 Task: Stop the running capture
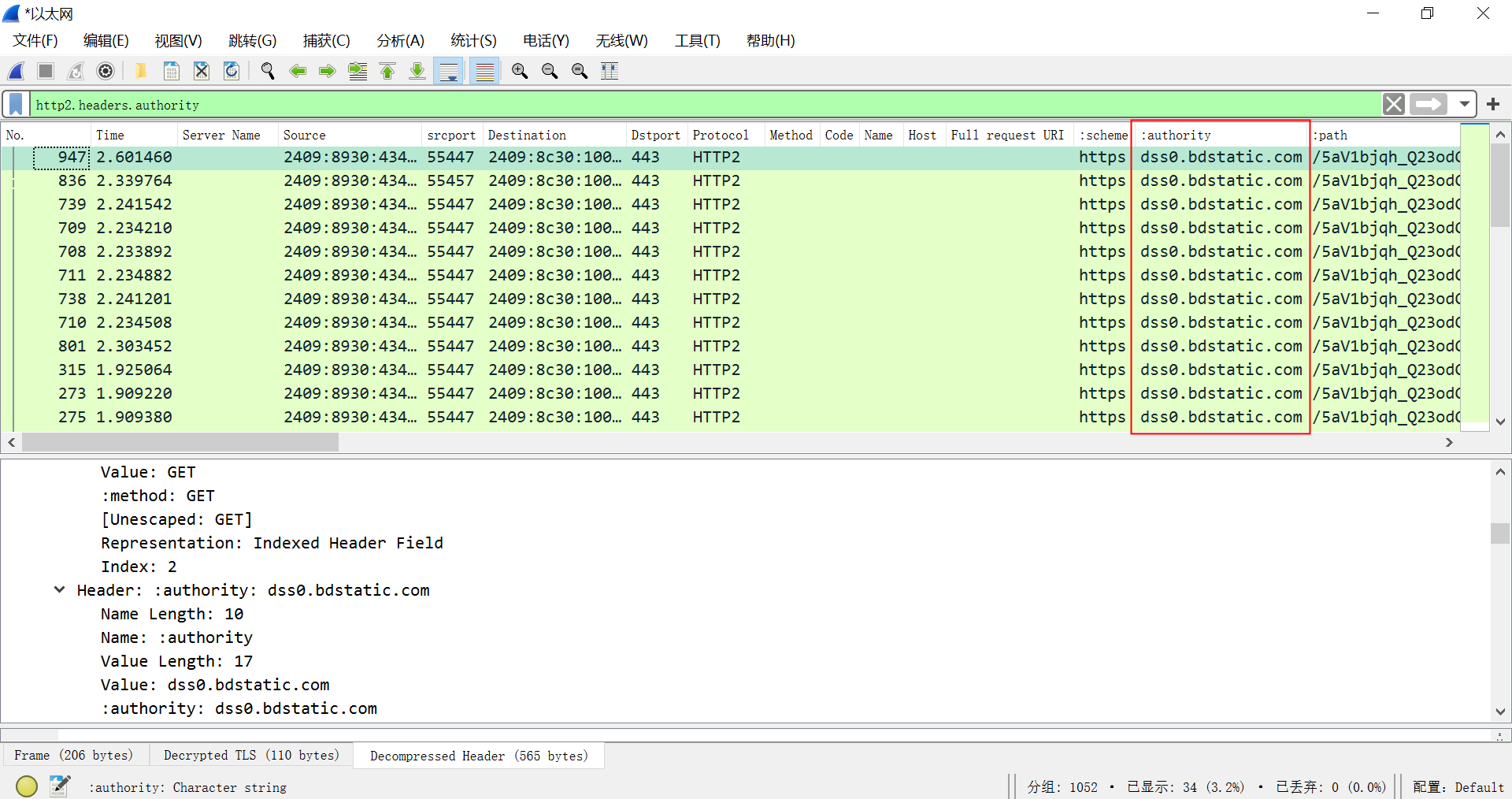coord(46,72)
